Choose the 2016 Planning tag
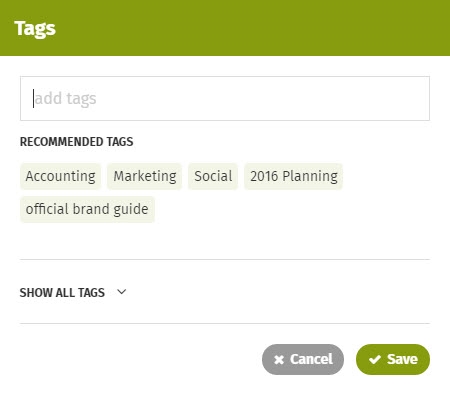This screenshot has width=450, height=395. click(294, 176)
